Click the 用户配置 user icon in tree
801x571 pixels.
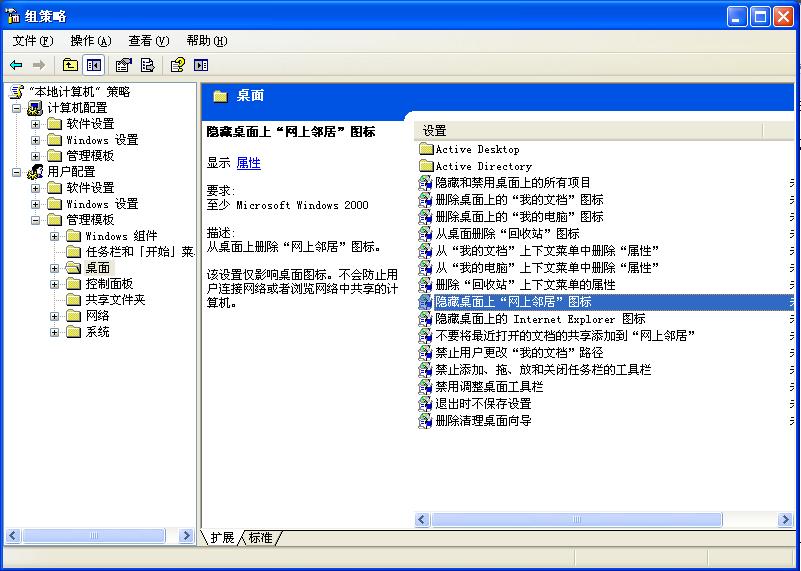pos(36,172)
